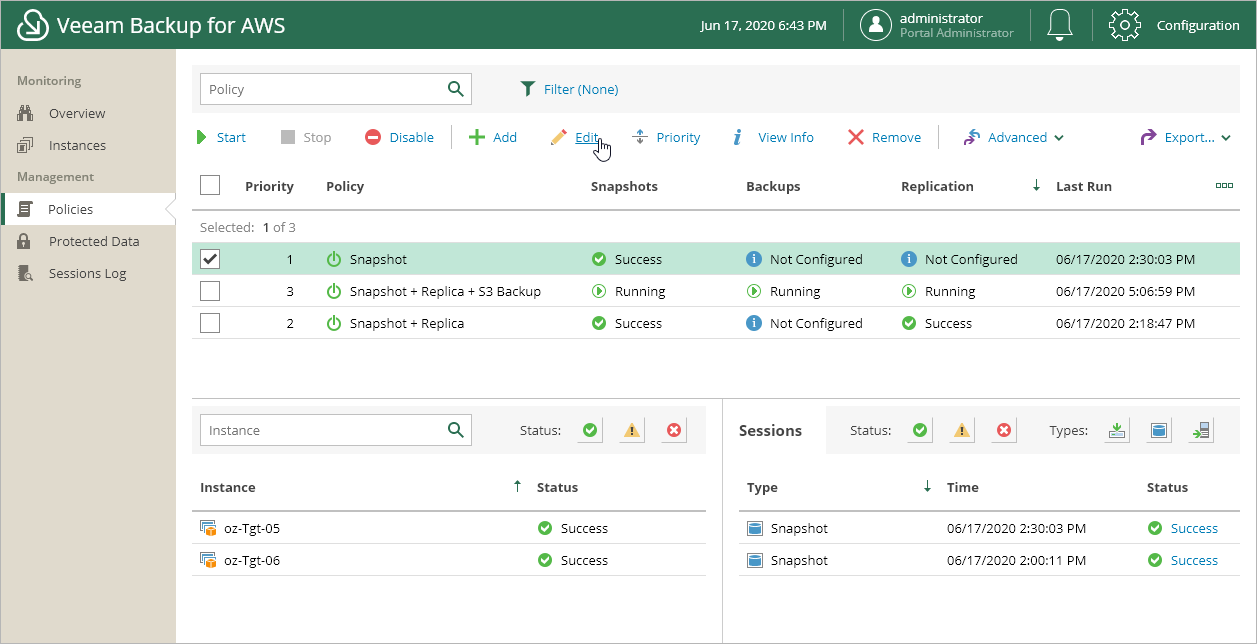This screenshot has height=644, width=1257.
Task: Open the Success link for the 2:00:11 PM session
Action: pyautogui.click(x=1194, y=560)
